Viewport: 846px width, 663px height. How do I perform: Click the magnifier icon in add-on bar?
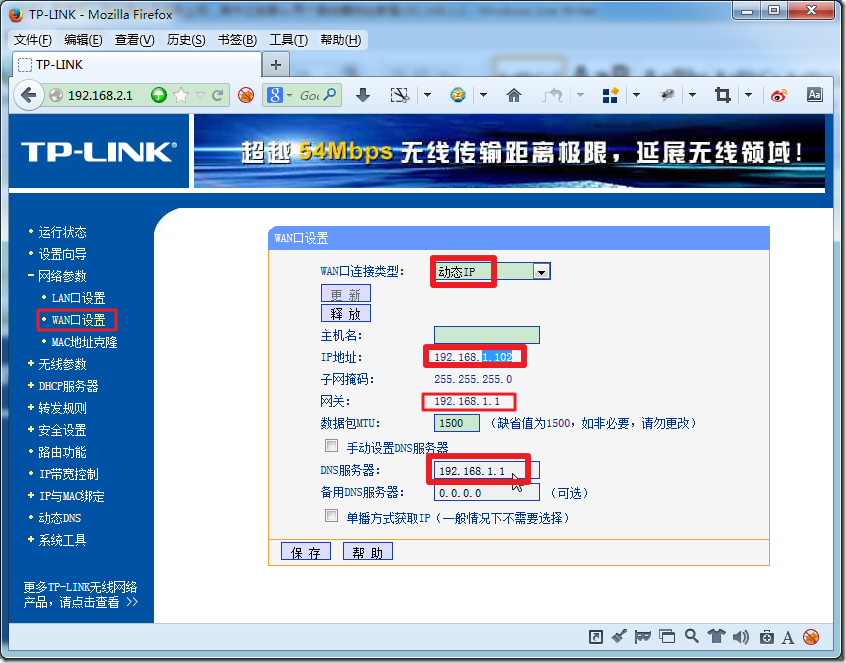tap(692, 637)
